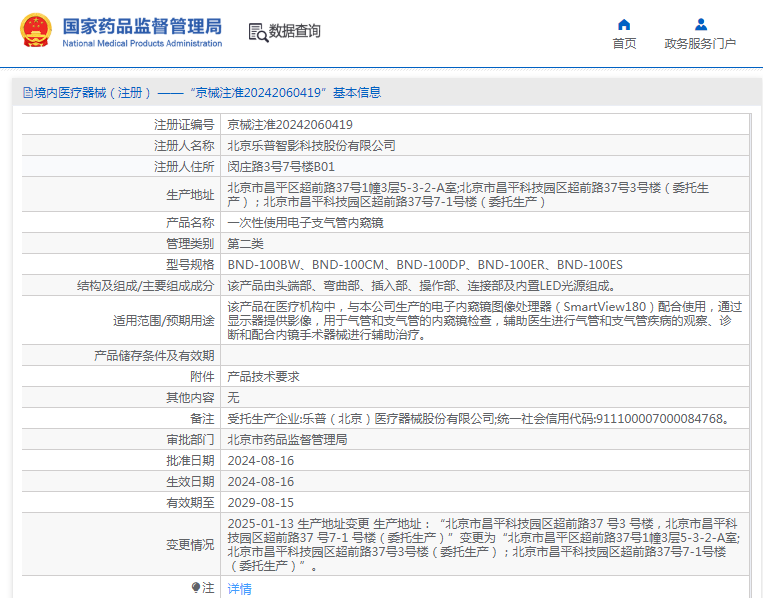Click the empty 产品储存条件及有效期 value cell

[x=485, y=355]
